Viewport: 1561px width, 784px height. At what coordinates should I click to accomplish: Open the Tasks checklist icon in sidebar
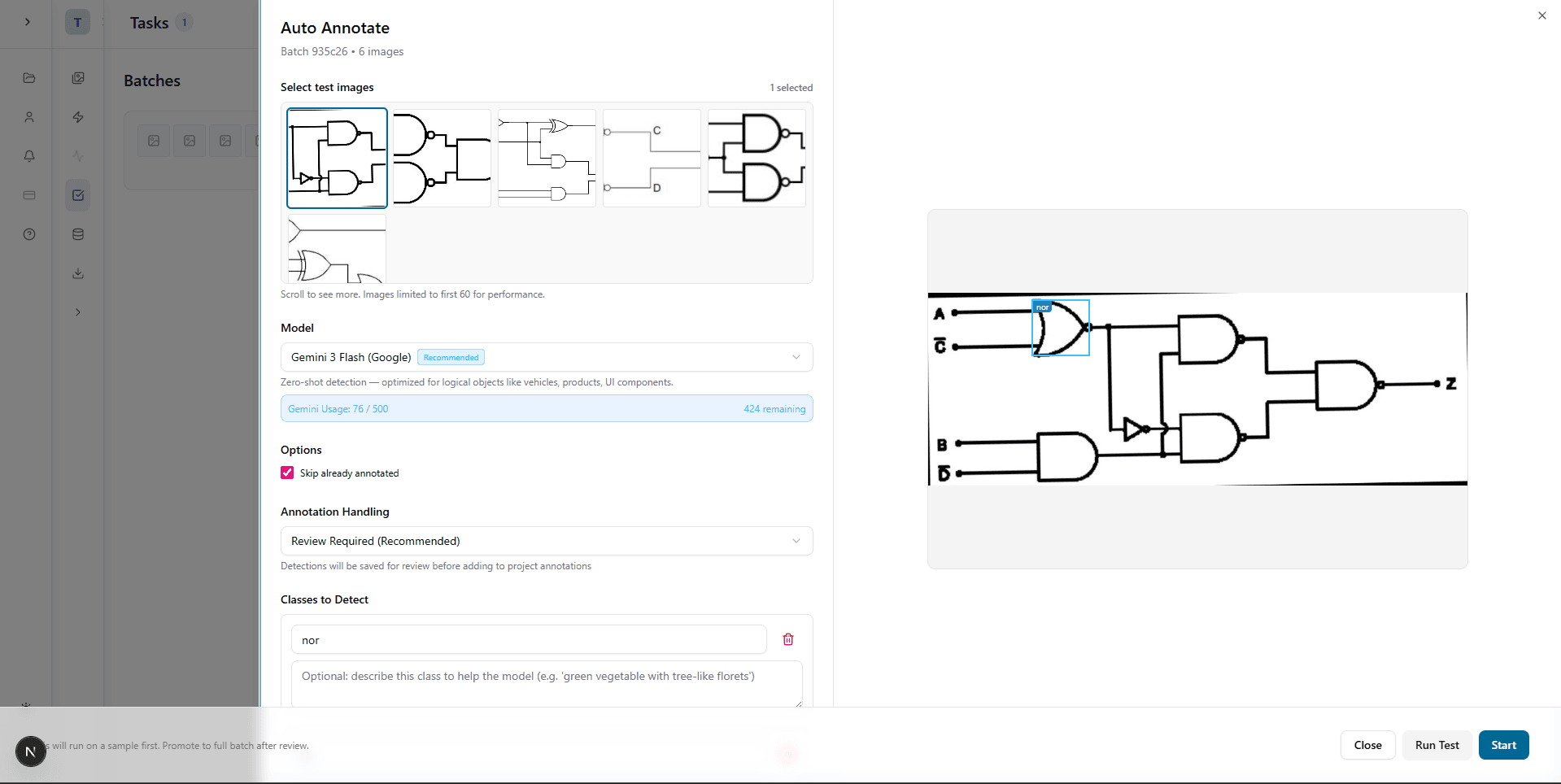(x=77, y=194)
